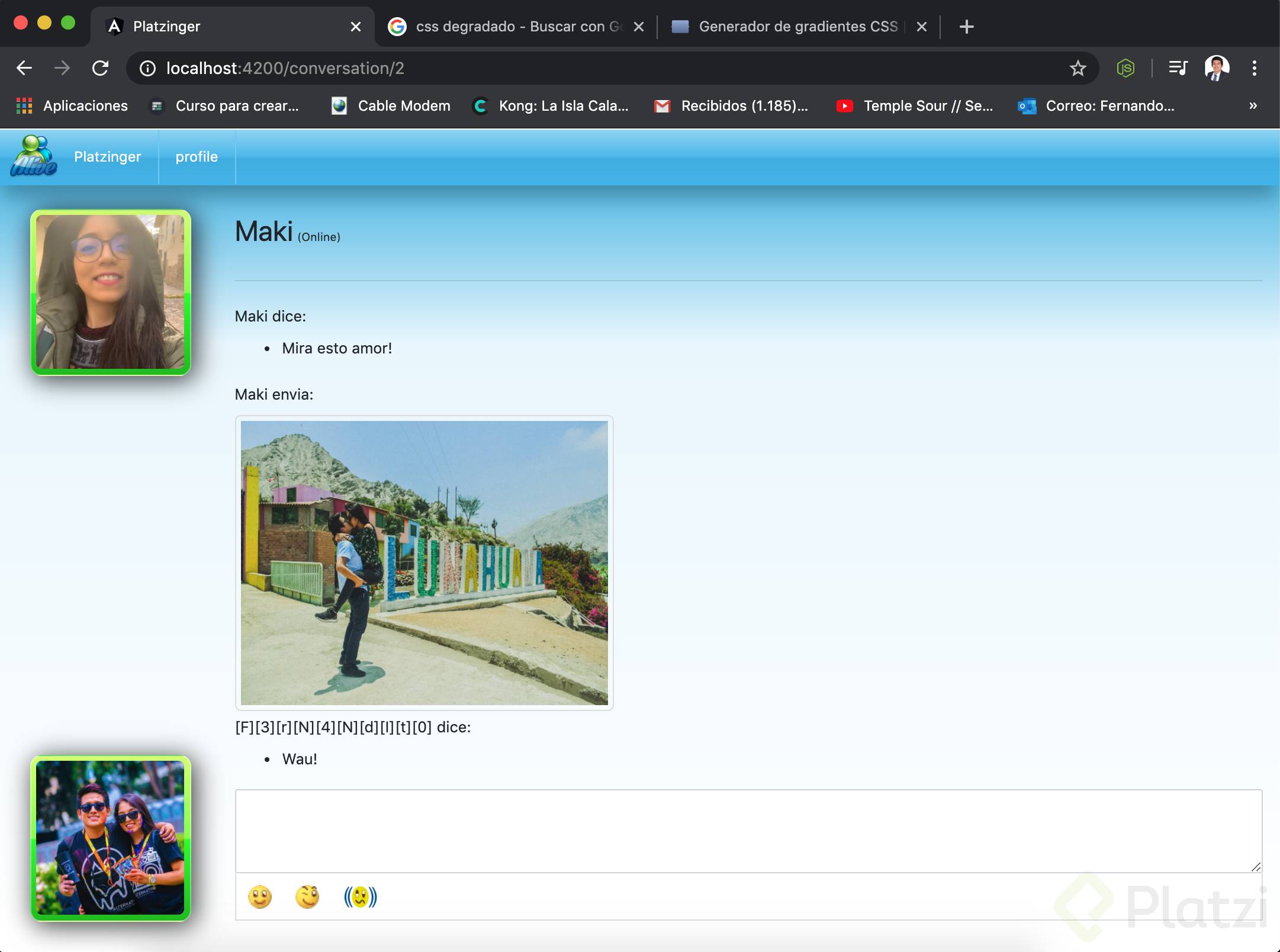
Task: Reload the current page
Action: click(101, 68)
